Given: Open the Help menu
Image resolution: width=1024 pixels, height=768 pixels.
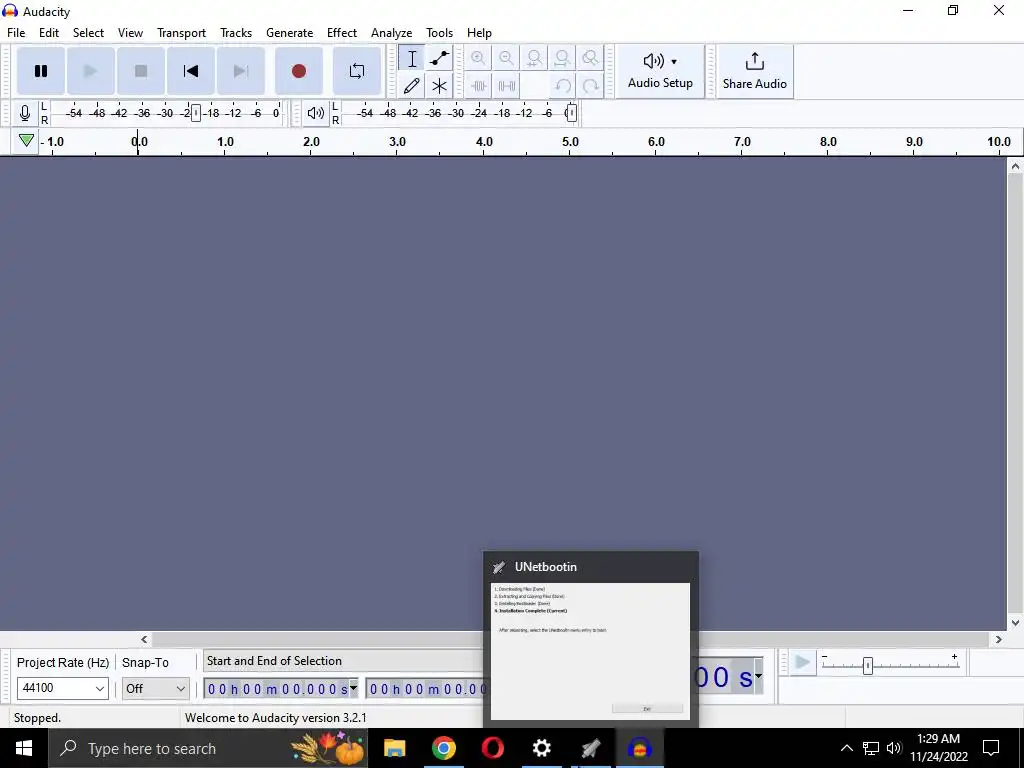Looking at the screenshot, I should coord(479,33).
